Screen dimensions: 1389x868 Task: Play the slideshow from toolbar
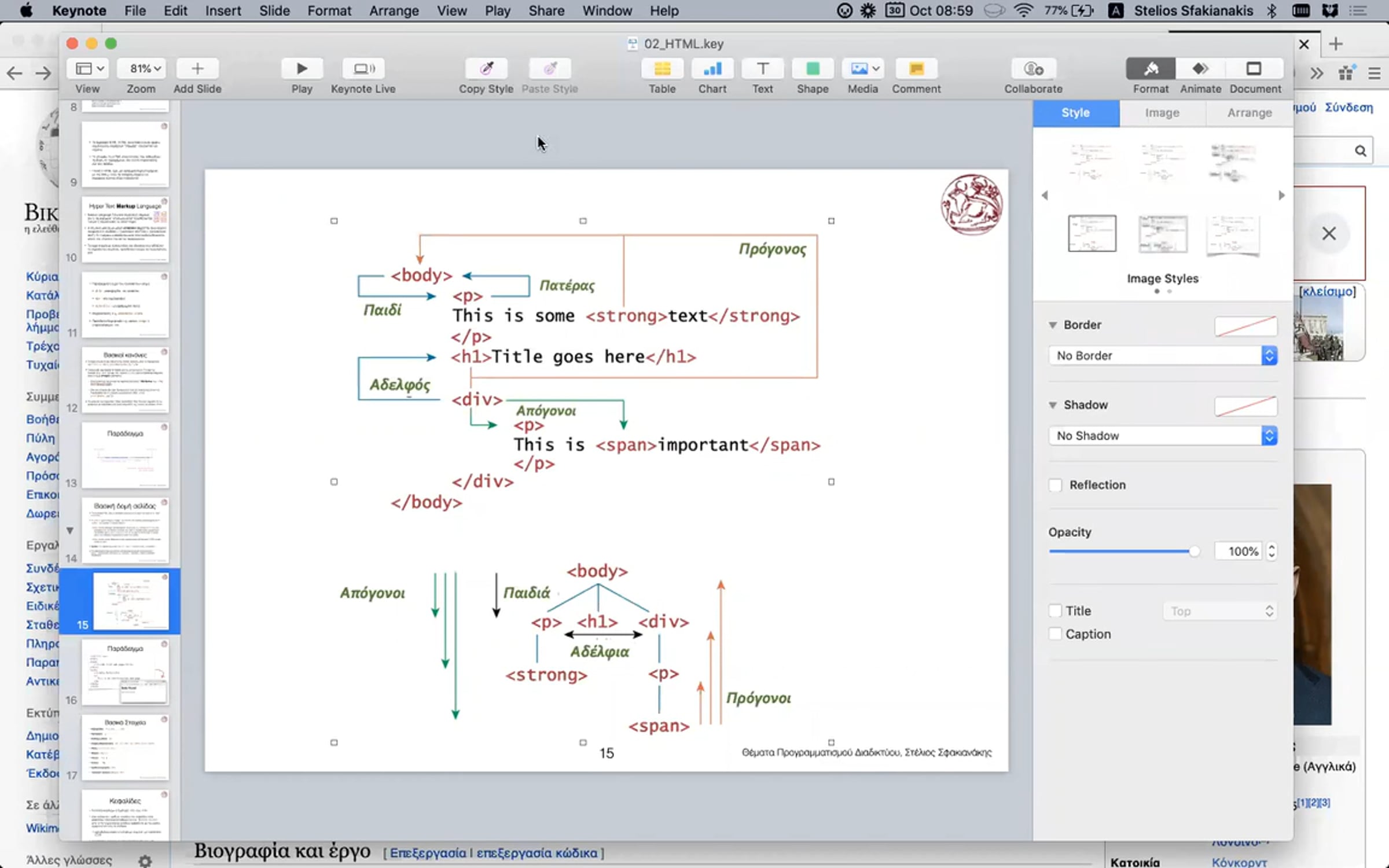click(x=302, y=69)
